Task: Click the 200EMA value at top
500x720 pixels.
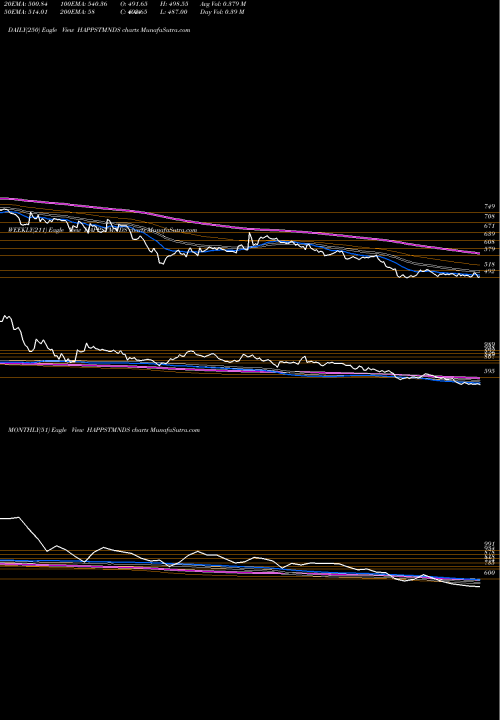Action: 80,12
